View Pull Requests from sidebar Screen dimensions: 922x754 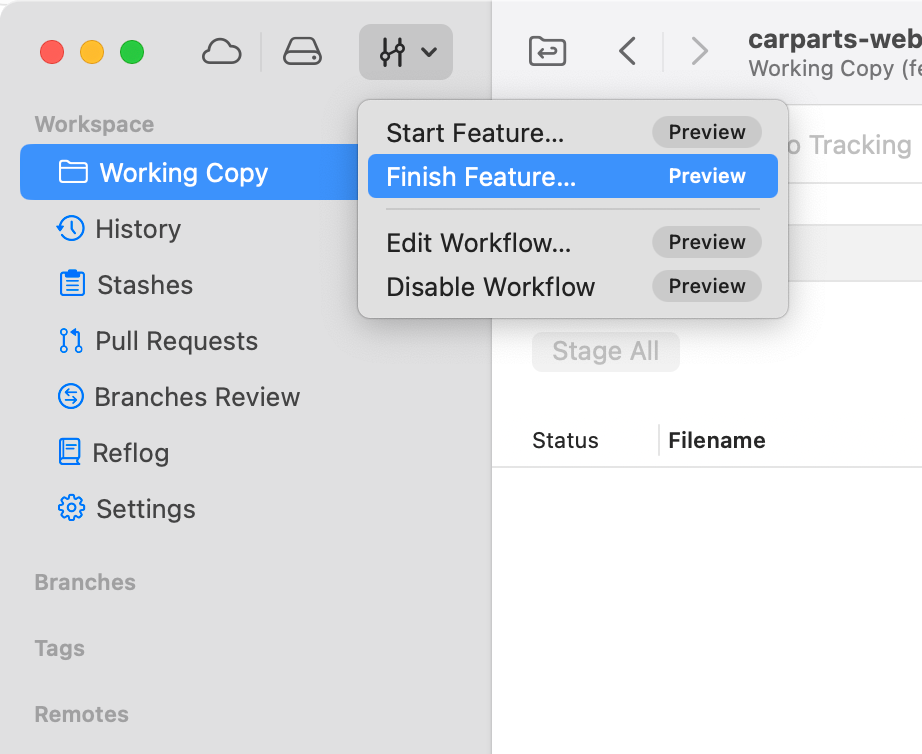coord(174,341)
